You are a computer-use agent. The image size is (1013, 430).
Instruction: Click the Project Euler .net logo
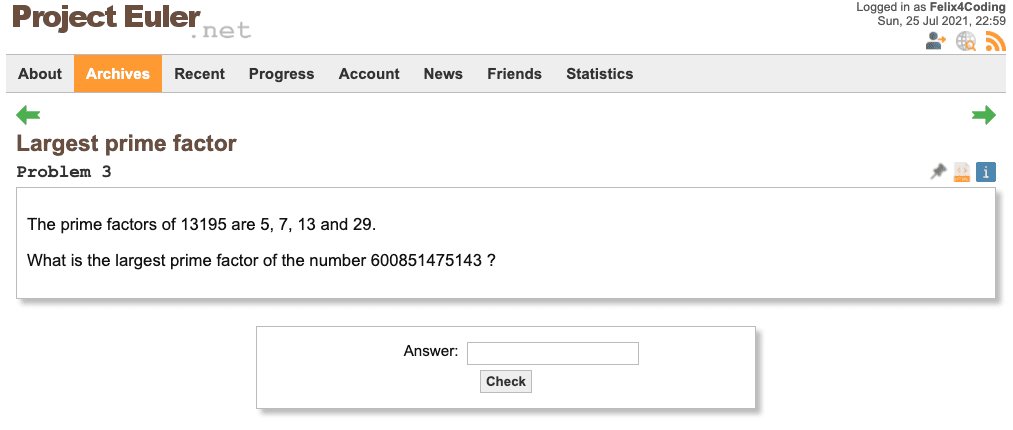[130, 21]
